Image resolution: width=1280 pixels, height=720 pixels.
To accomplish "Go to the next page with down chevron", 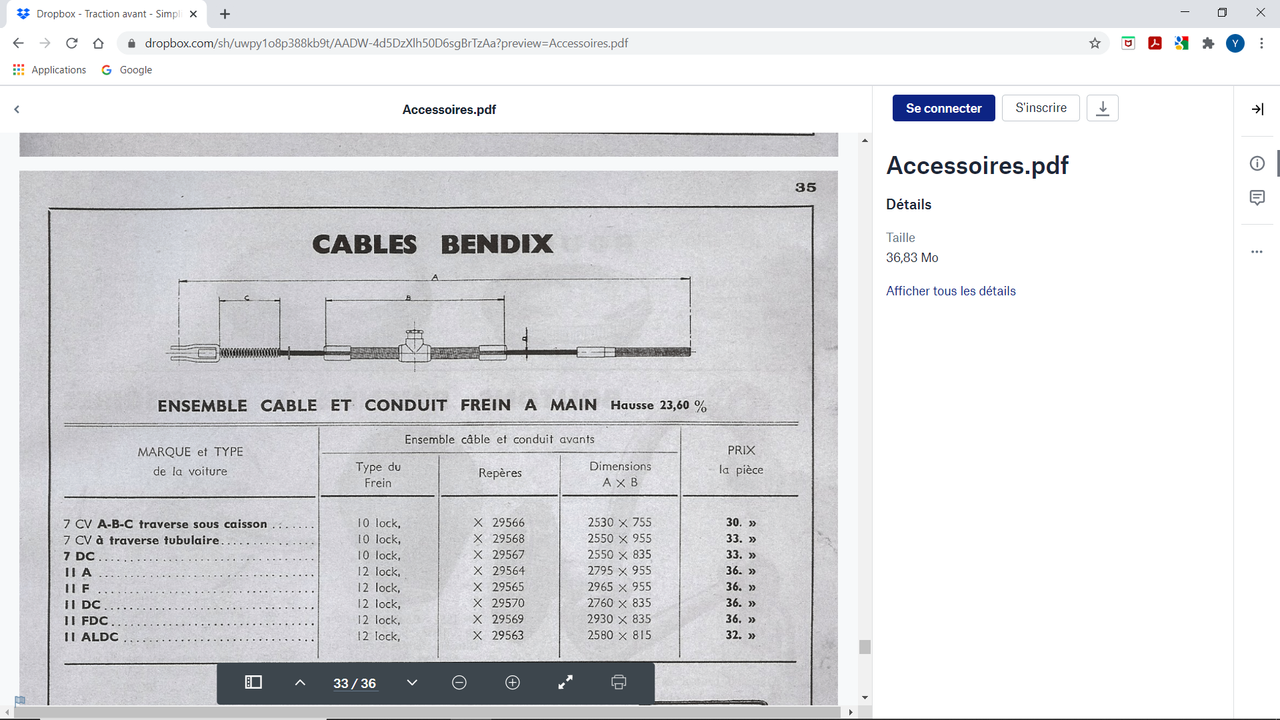I will coord(412,682).
